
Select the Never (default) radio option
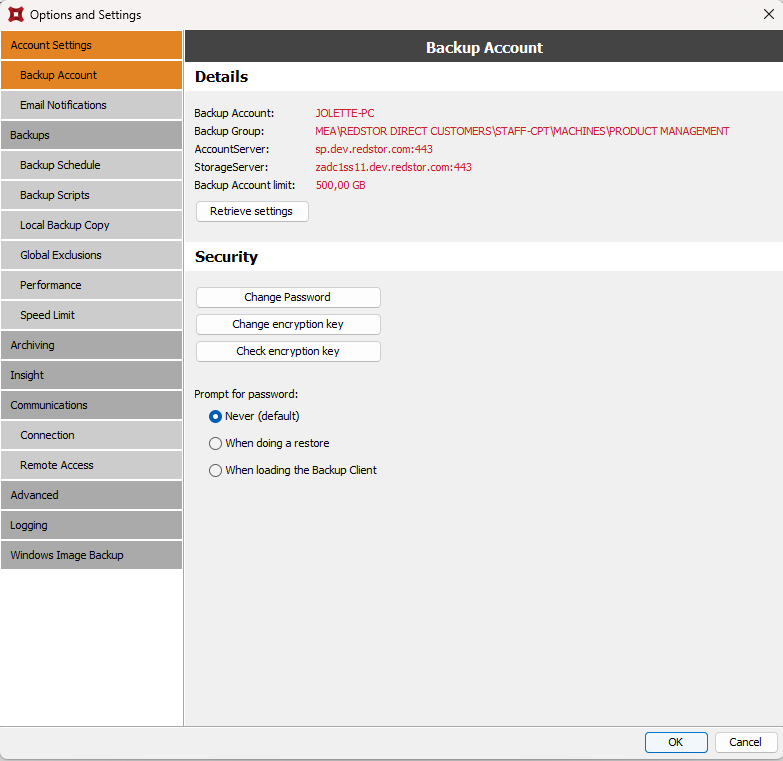coord(215,416)
